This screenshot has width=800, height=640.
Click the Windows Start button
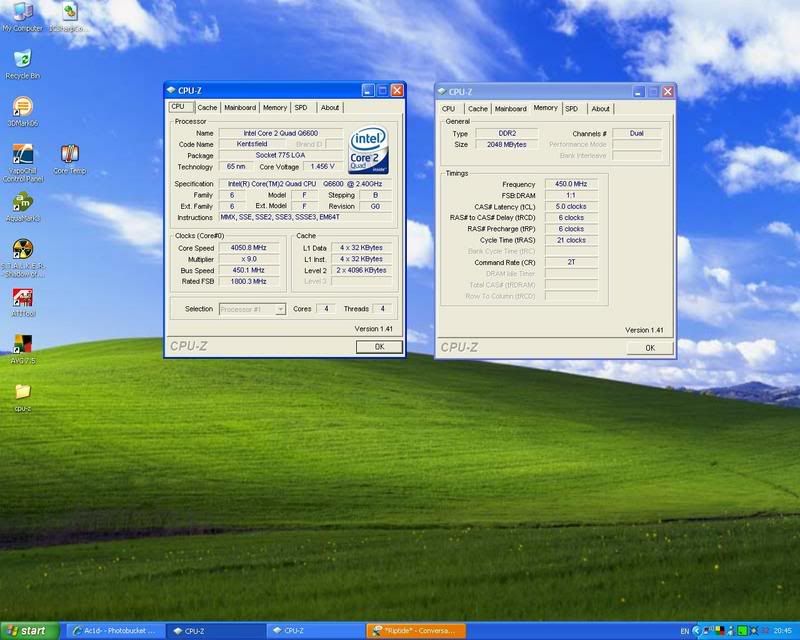30,631
